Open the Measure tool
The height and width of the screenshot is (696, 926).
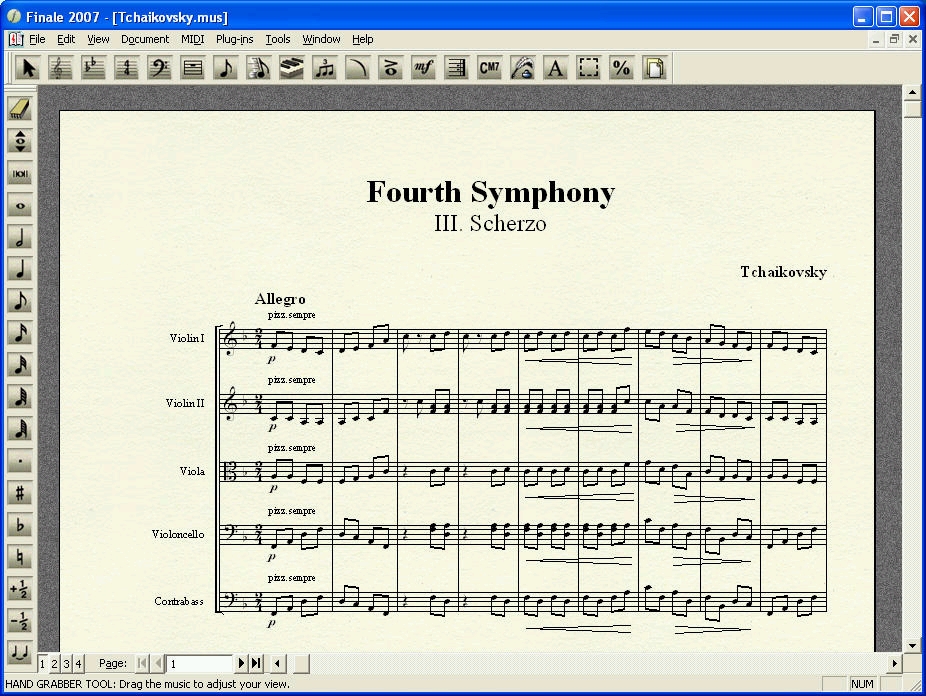point(193,68)
